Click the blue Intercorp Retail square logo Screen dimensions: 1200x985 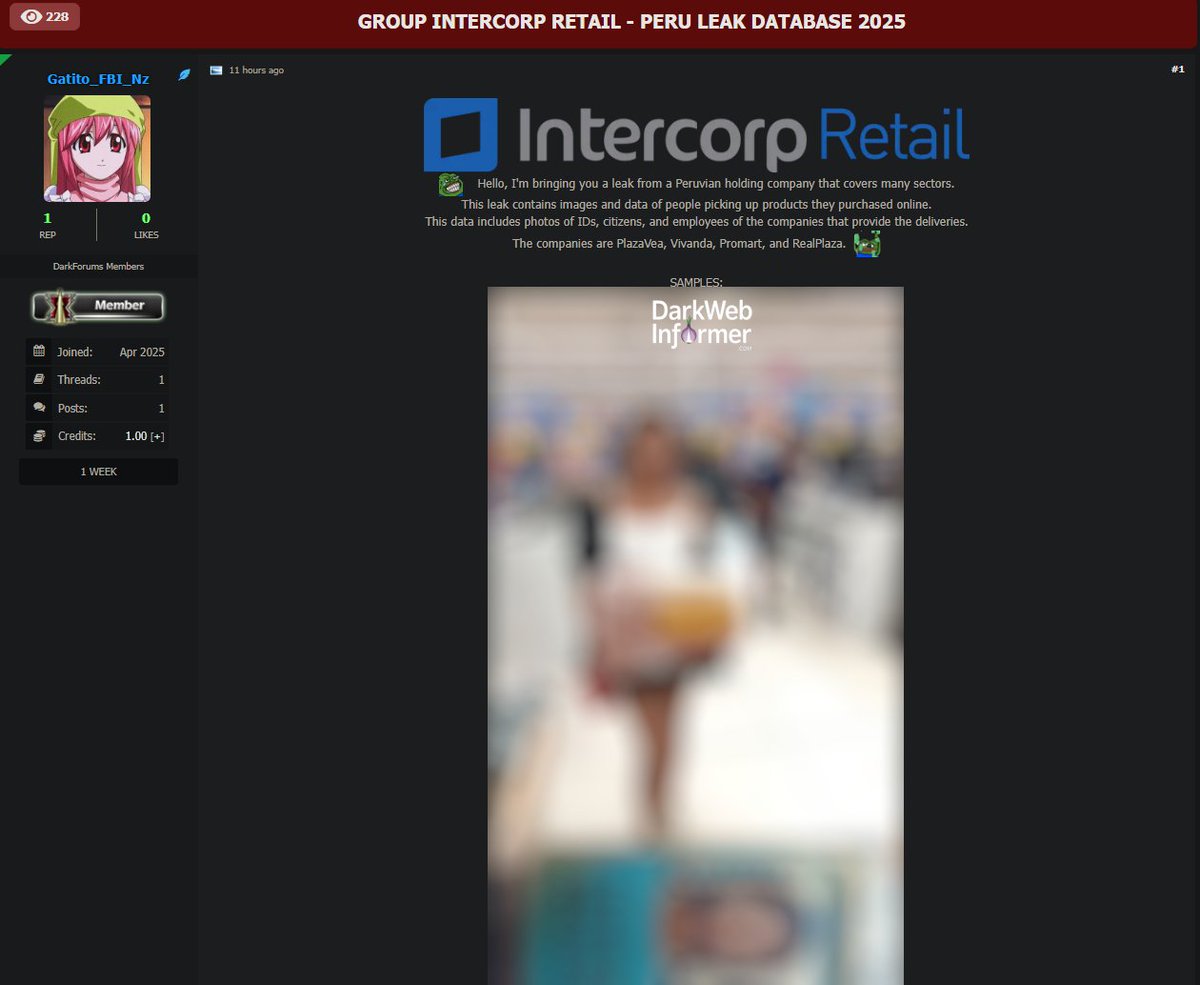pyautogui.click(x=461, y=135)
